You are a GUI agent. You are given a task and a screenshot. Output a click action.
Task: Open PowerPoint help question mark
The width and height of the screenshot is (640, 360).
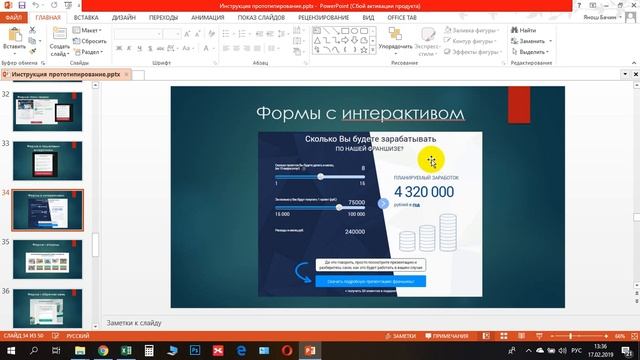579,6
